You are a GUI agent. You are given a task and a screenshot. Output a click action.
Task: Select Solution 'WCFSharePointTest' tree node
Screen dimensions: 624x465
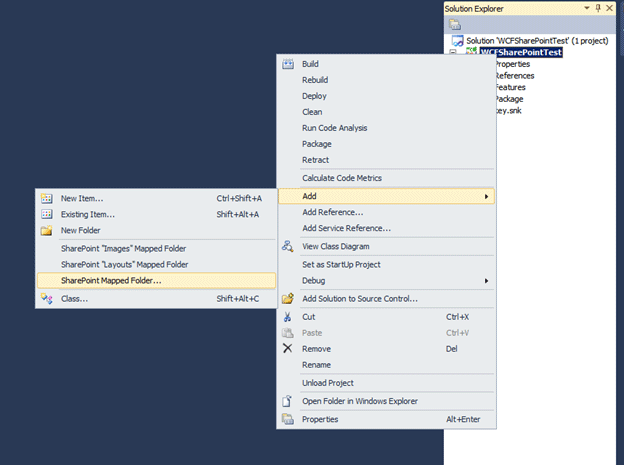[x=537, y=41]
